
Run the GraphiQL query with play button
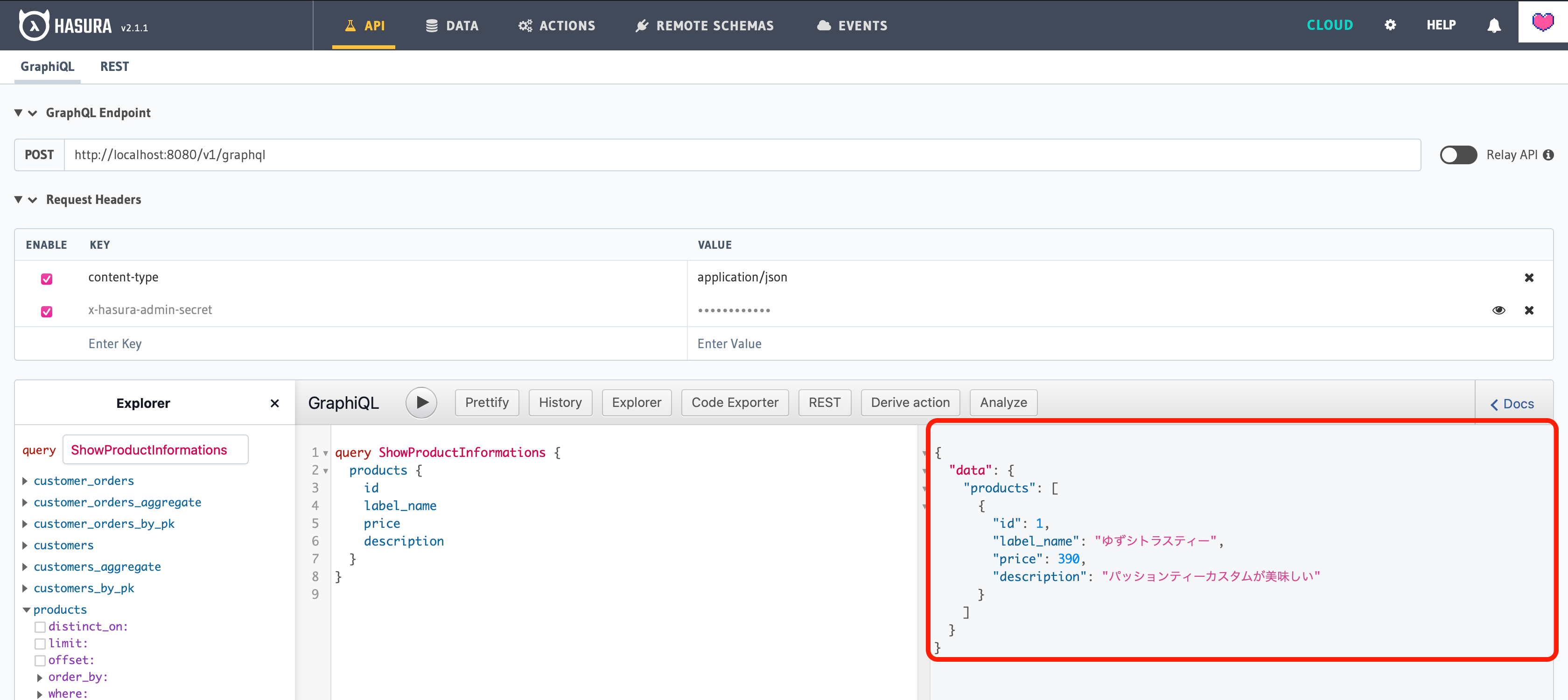(x=421, y=402)
